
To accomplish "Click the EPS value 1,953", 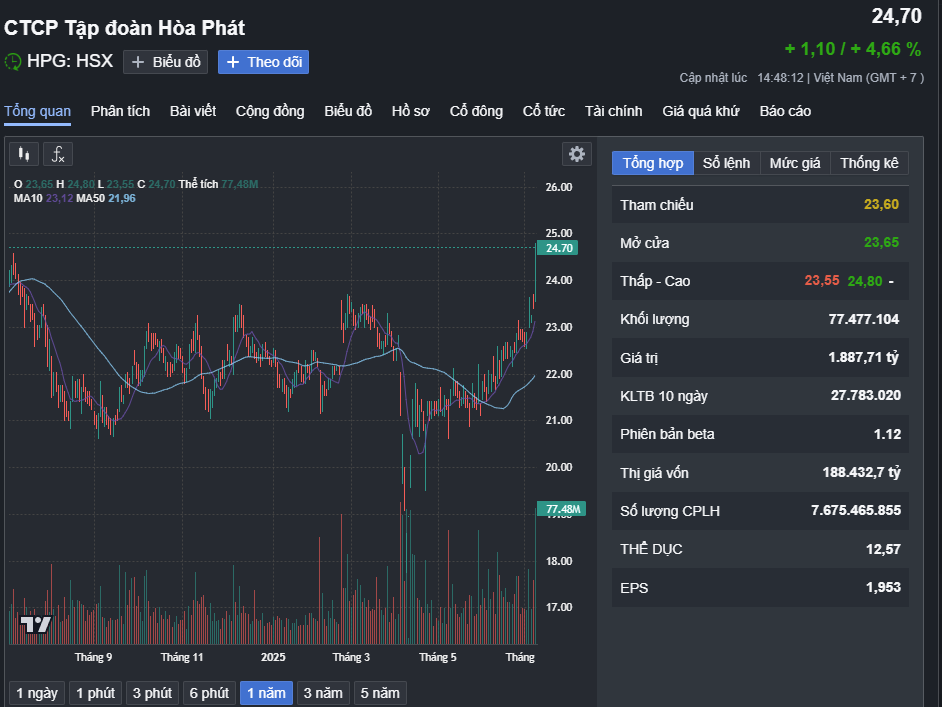I will click(883, 587).
